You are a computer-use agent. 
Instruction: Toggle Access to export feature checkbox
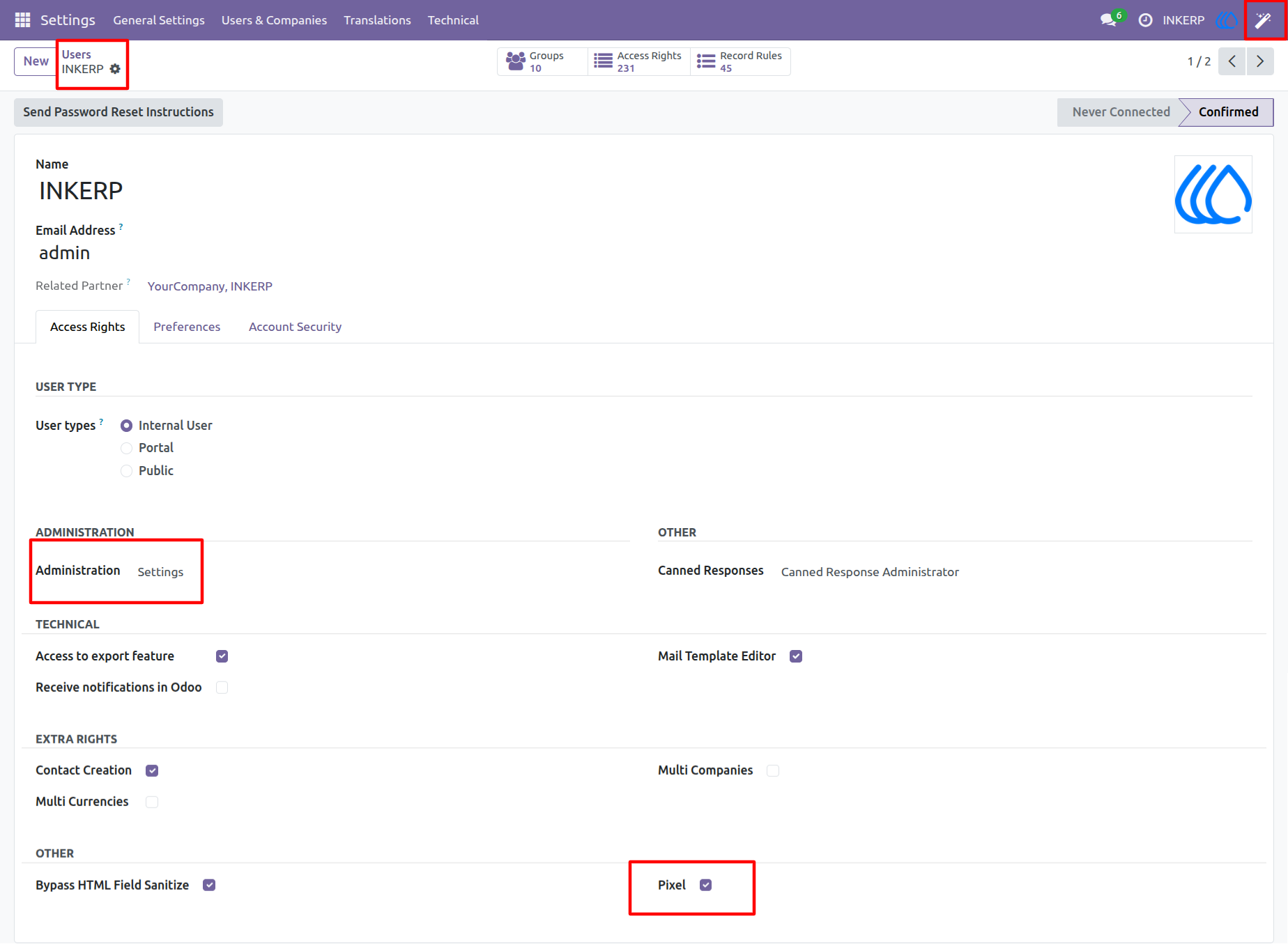click(x=222, y=656)
